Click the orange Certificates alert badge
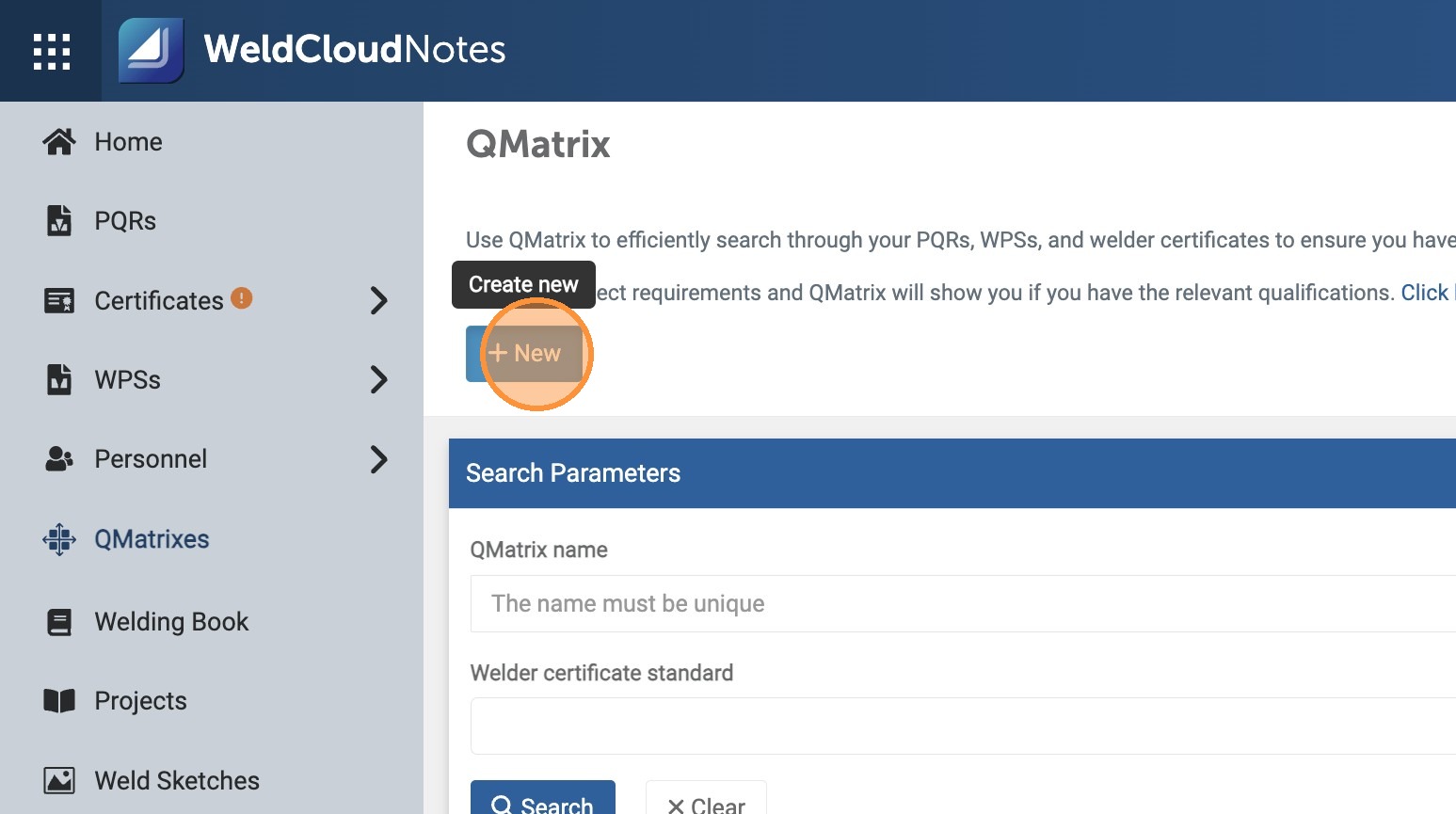1456x814 pixels. [242, 298]
